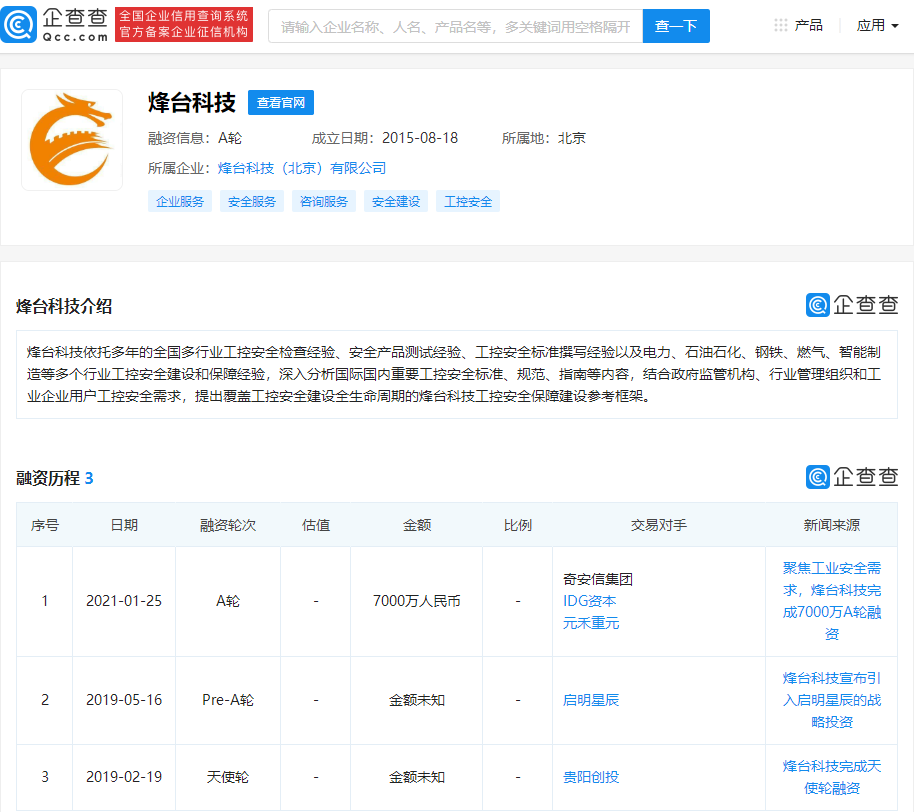914x812 pixels.
Task: Select the 所属地 北京 text
Action: pyautogui.click(x=544, y=138)
